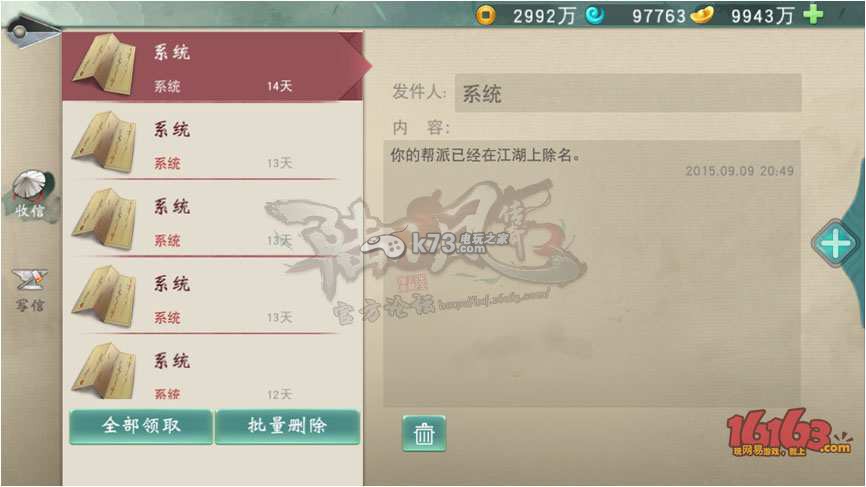Click 全部领取 claim all button
The width and height of the screenshot is (866, 487).
pyautogui.click(x=141, y=426)
